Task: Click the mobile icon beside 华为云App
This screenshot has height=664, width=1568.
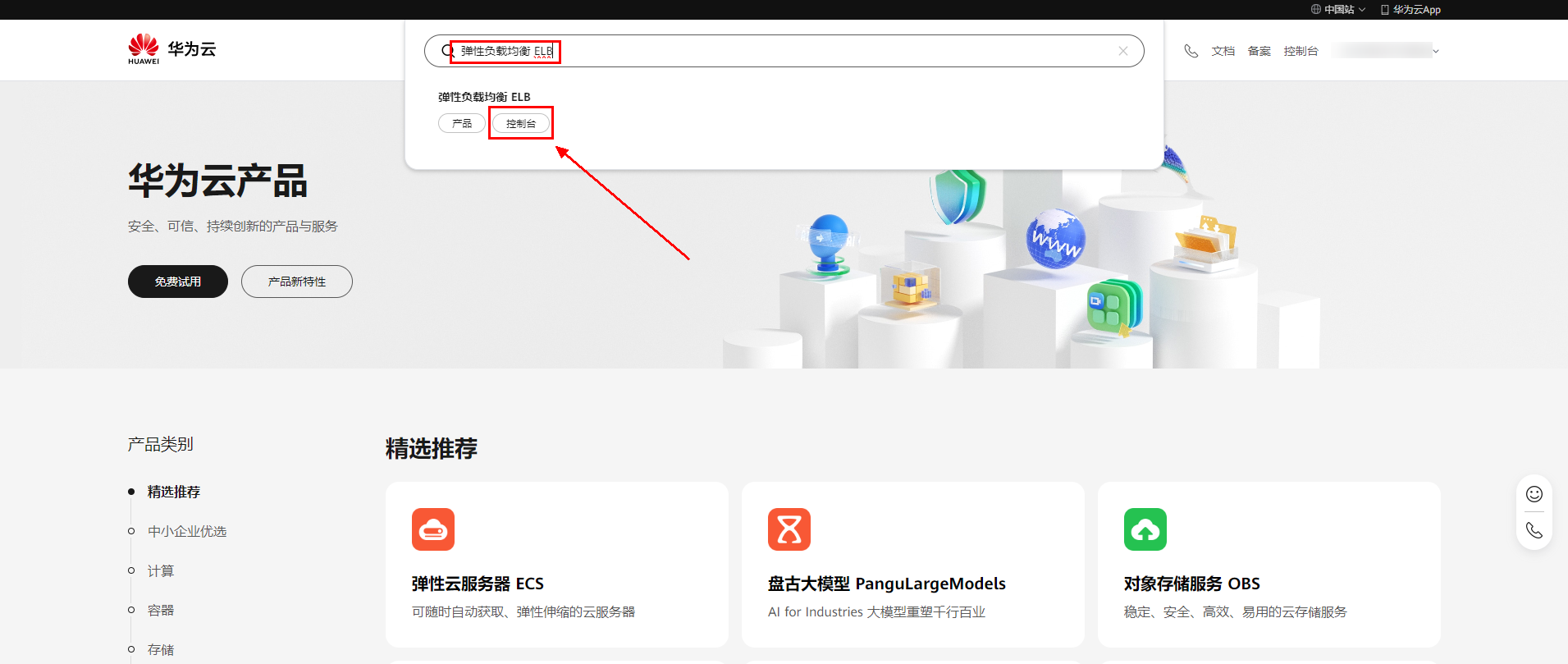Action: [1385, 10]
